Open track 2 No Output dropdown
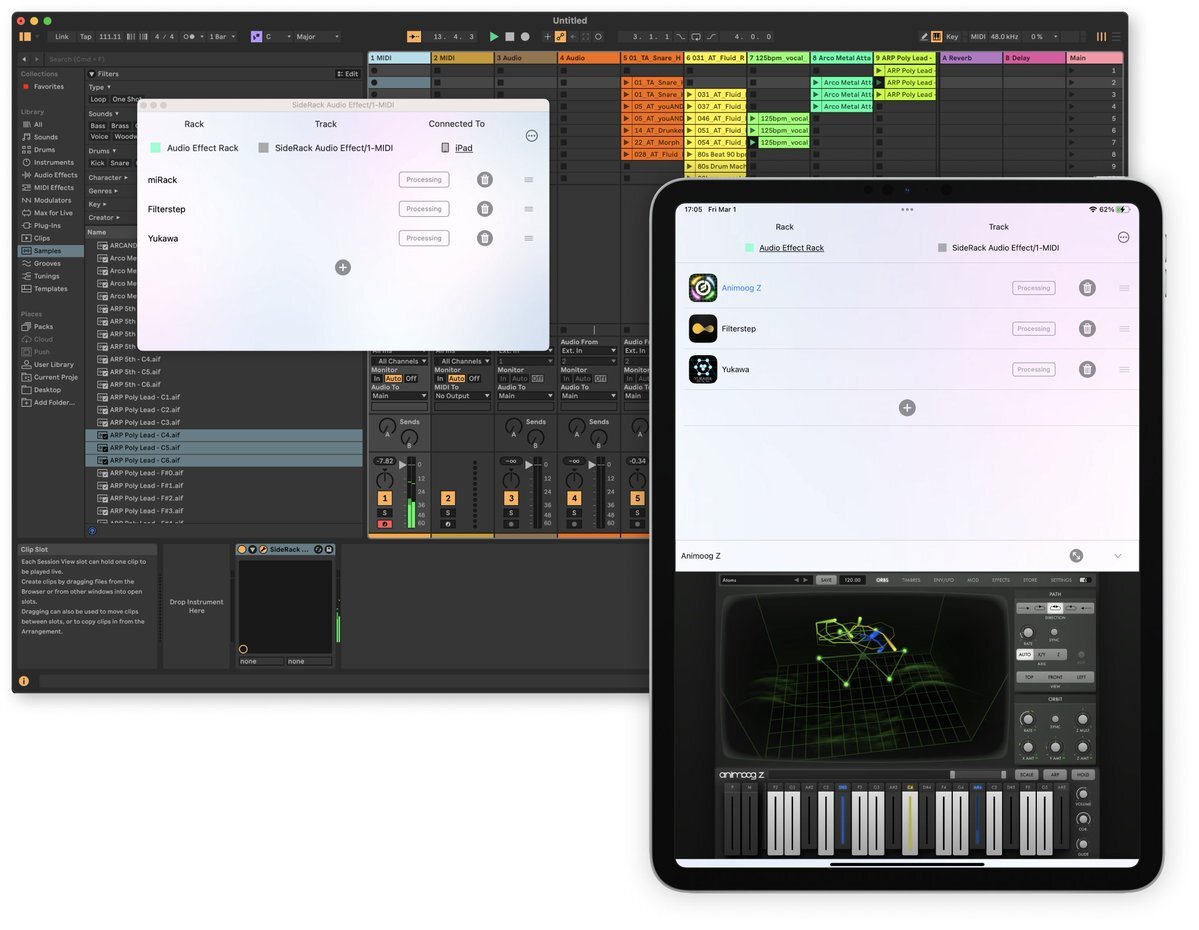The image size is (1199, 930). pyautogui.click(x=462, y=396)
